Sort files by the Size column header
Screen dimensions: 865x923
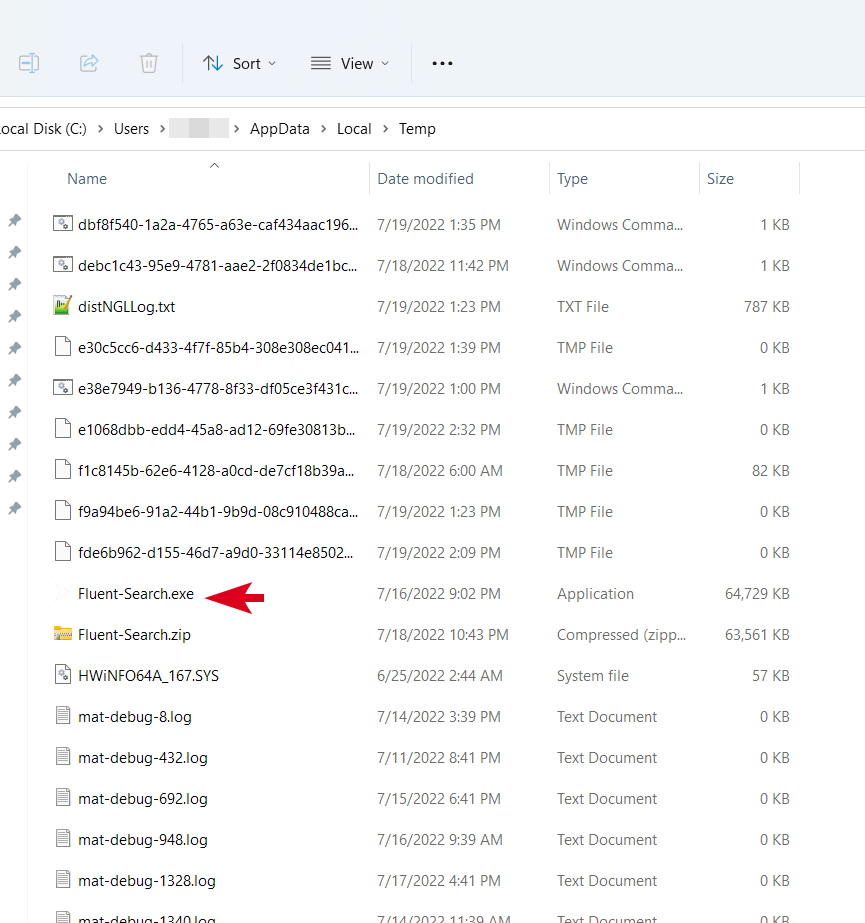click(x=720, y=178)
